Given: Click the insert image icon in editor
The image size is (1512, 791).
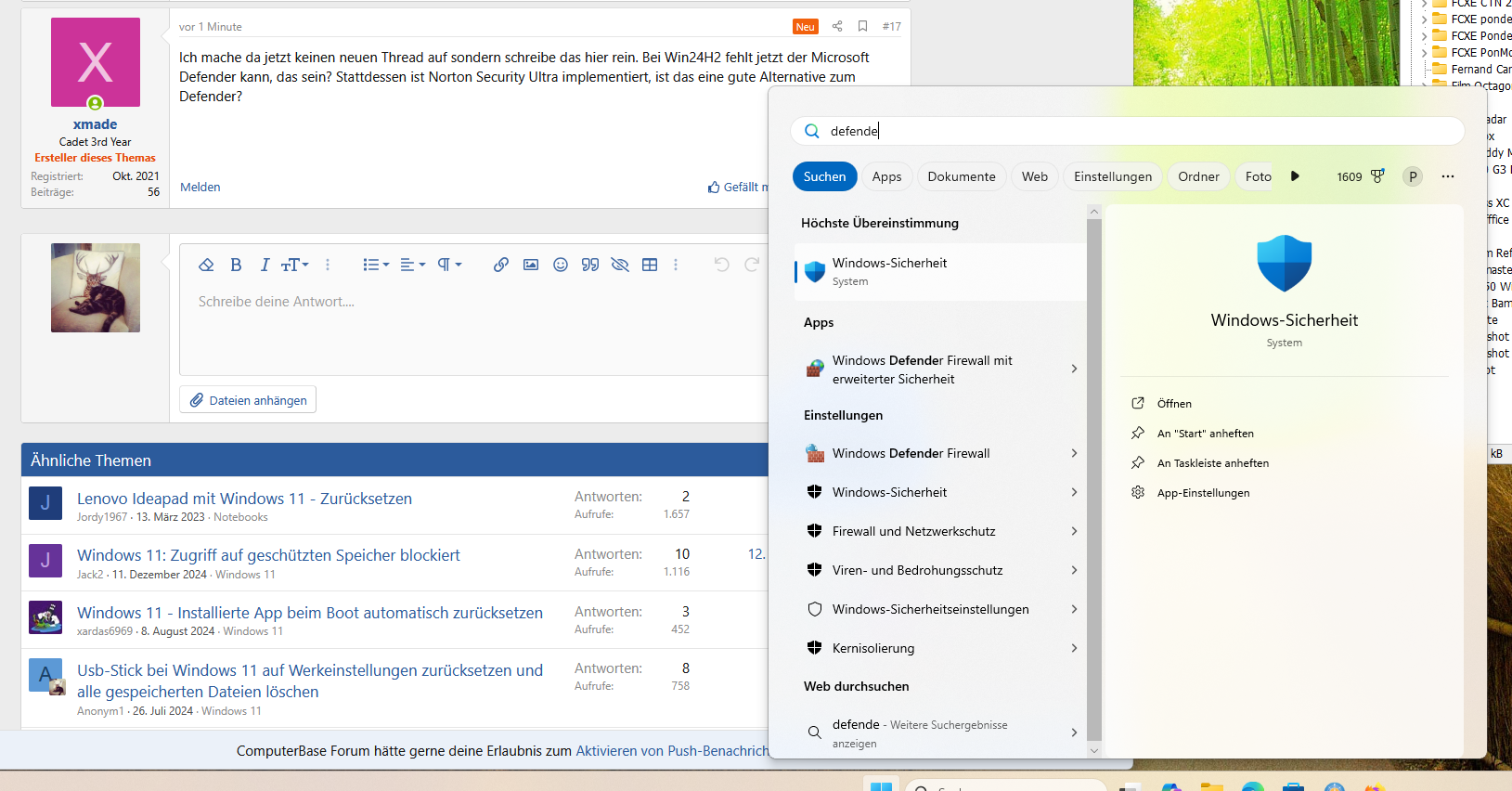Looking at the screenshot, I should coord(531,265).
